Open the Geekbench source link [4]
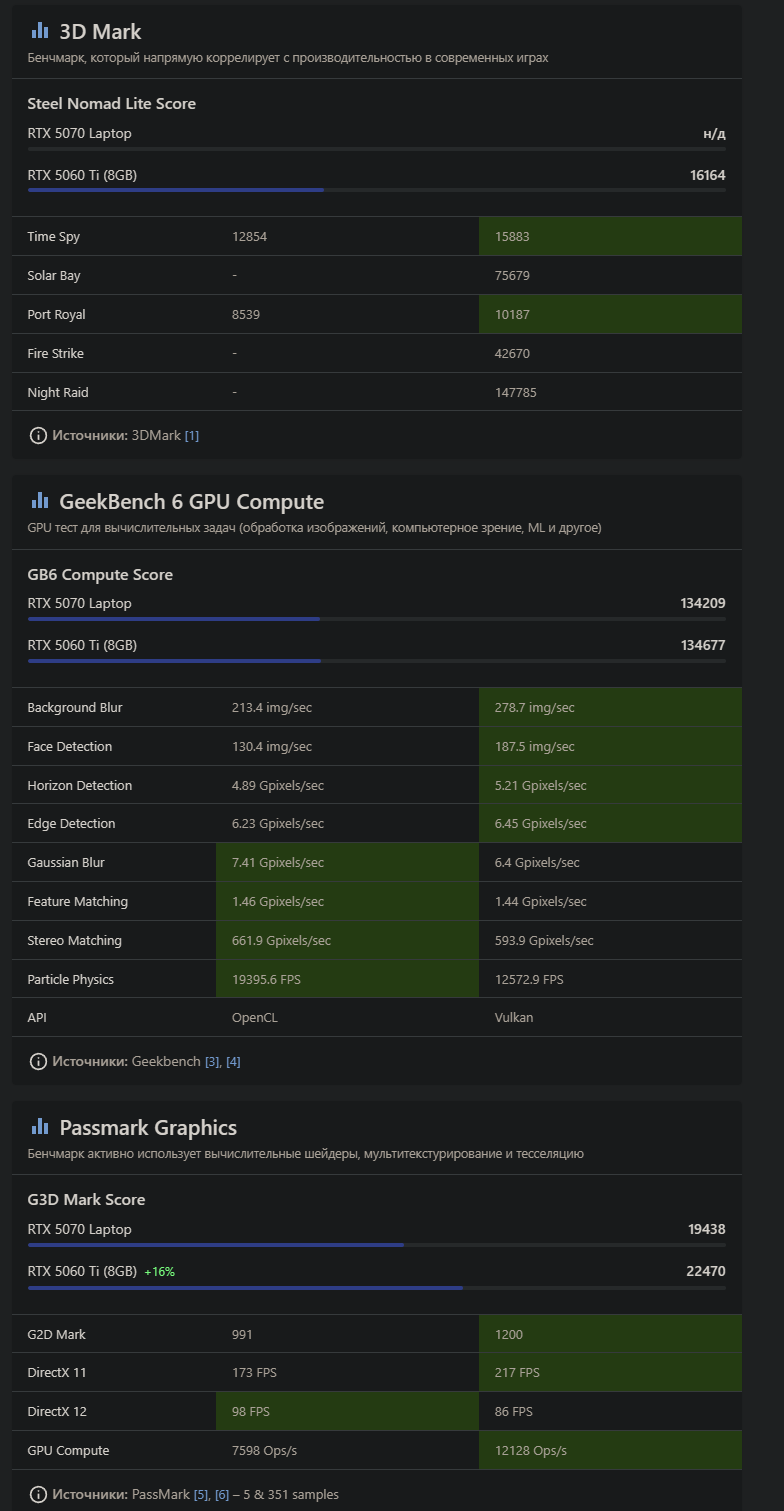The height and width of the screenshot is (1511, 784). click(x=233, y=1061)
